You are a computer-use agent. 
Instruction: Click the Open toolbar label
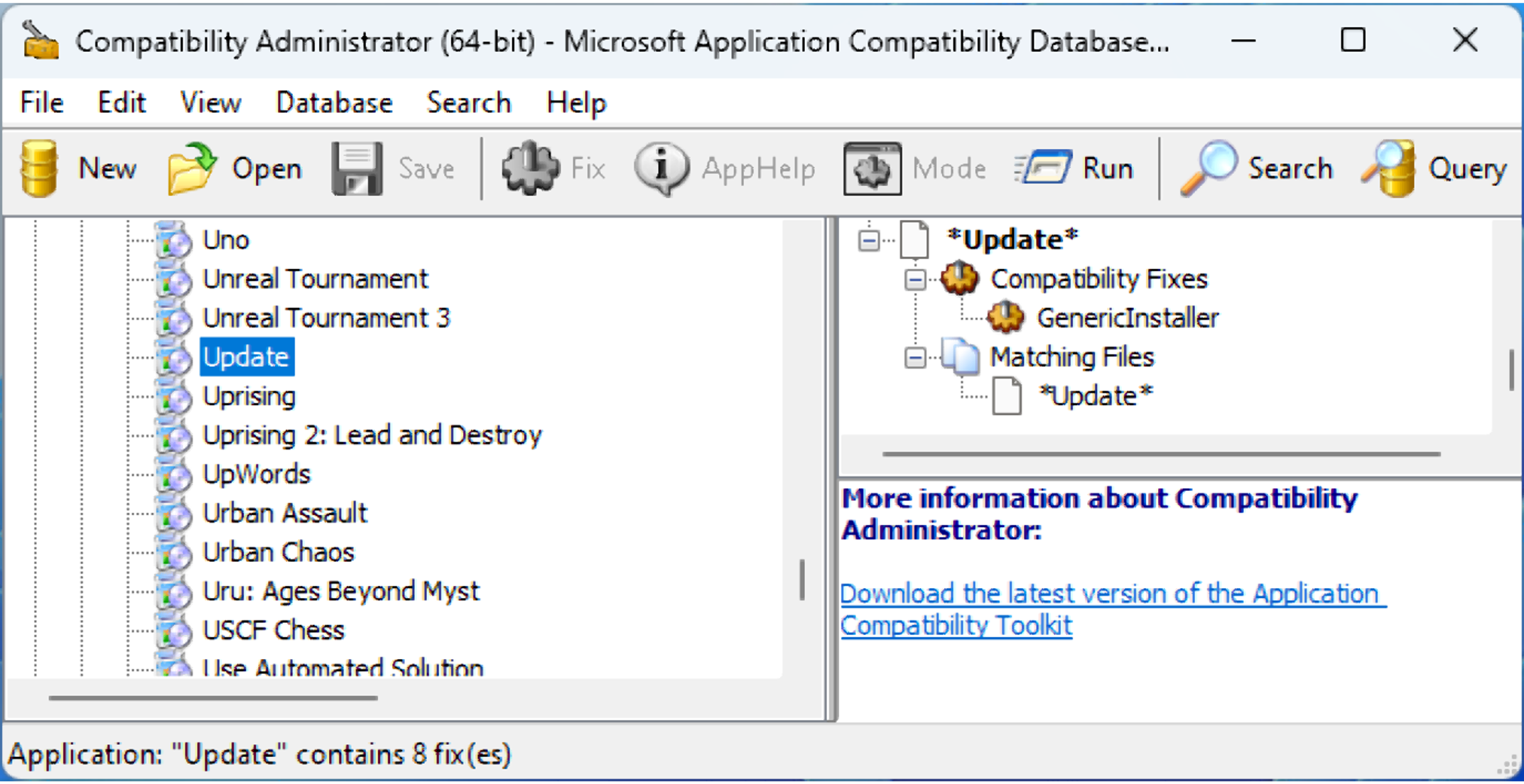(x=267, y=168)
